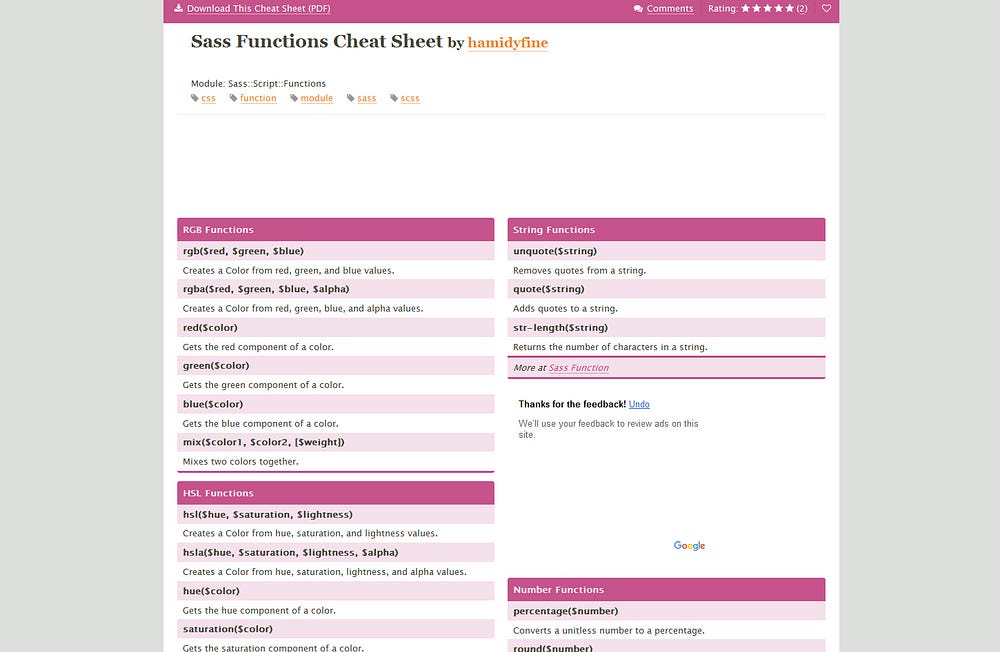1000x652 pixels.
Task: Select the red($color) row
Action: coord(335,327)
